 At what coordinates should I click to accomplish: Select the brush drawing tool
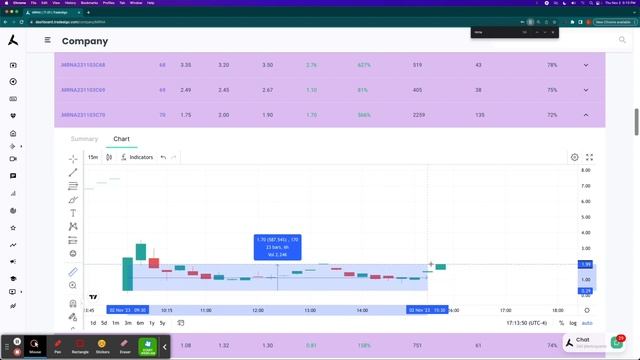click(73, 200)
